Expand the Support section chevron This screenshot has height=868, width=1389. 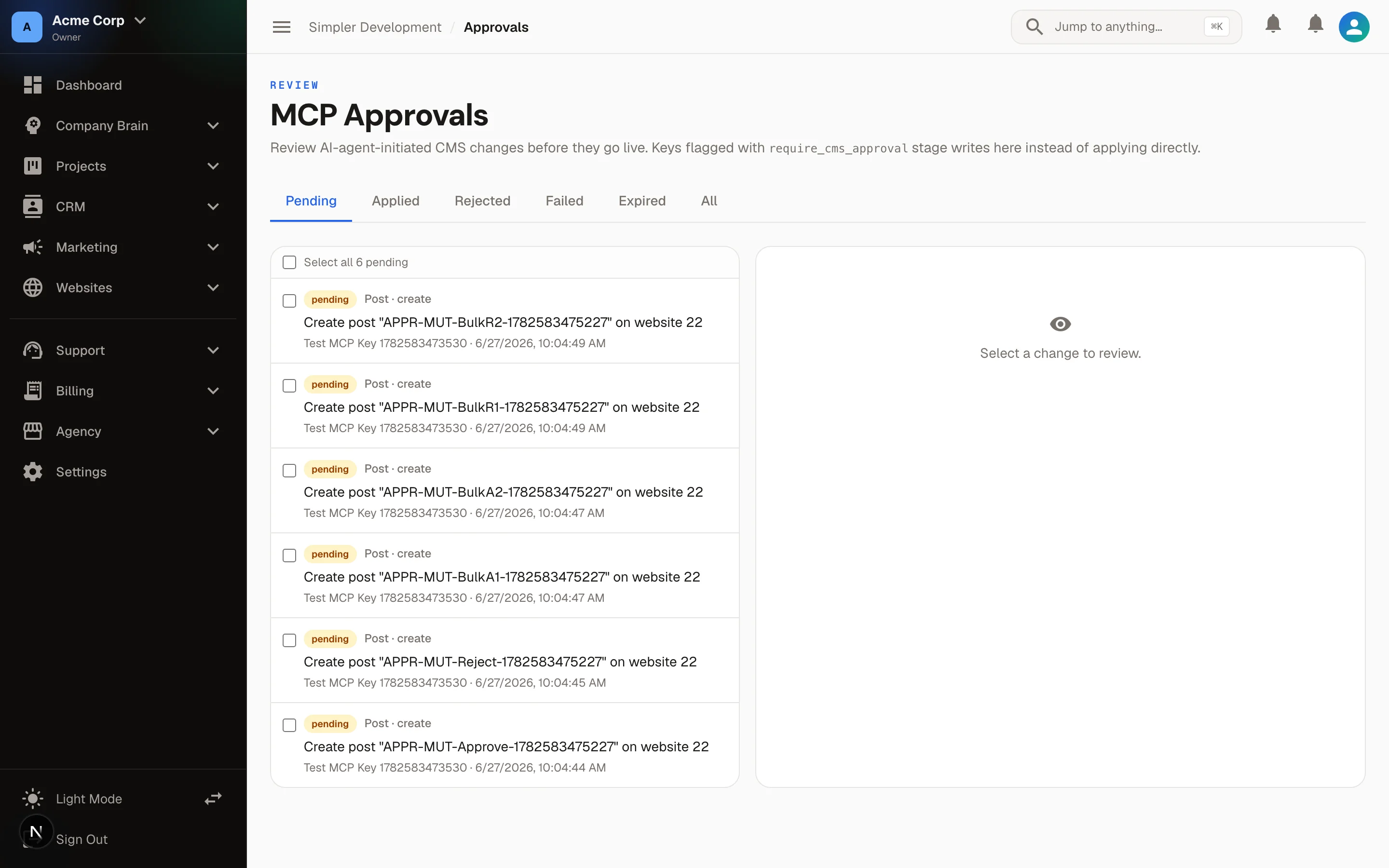pyautogui.click(x=213, y=350)
